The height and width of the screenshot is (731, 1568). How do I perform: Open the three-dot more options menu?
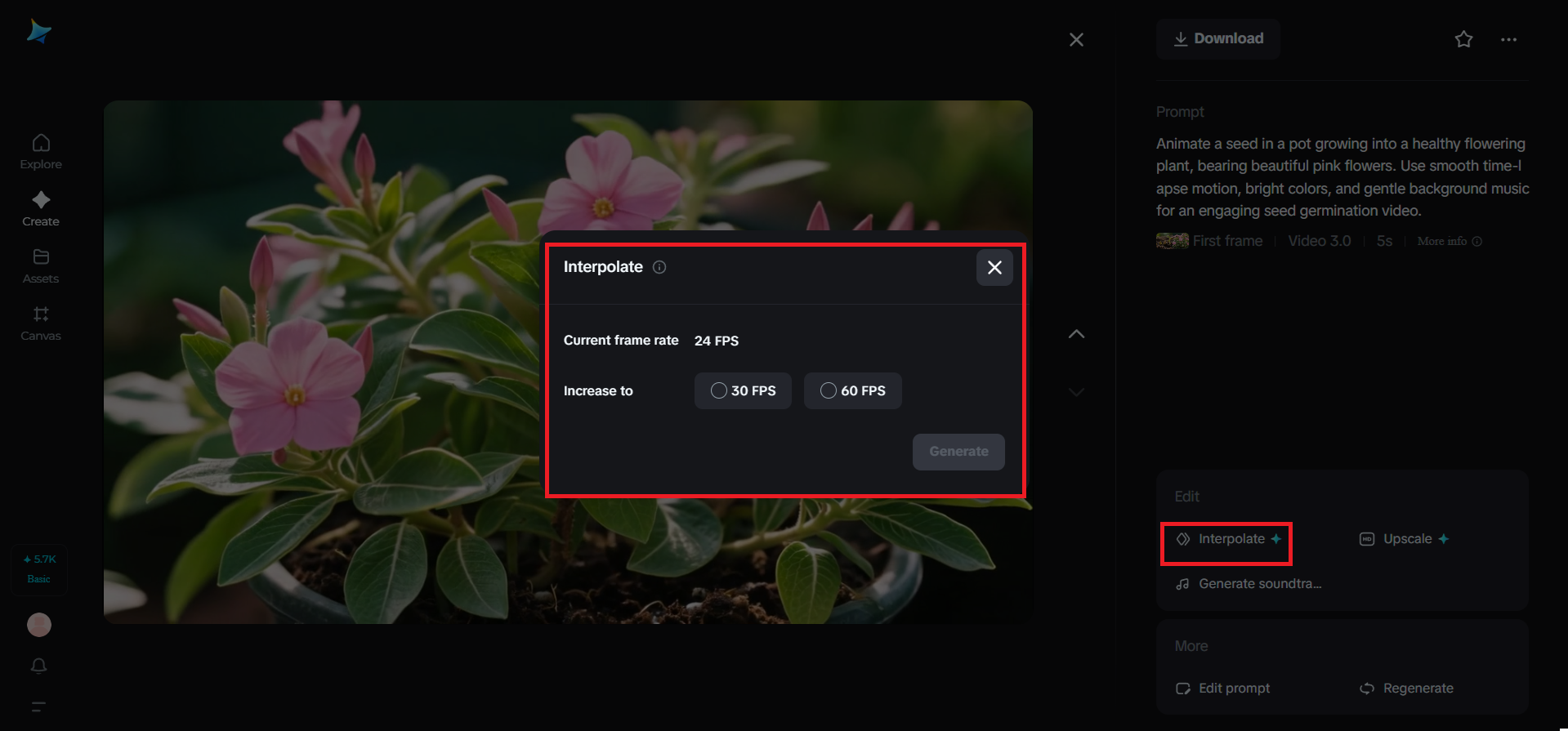click(1508, 39)
